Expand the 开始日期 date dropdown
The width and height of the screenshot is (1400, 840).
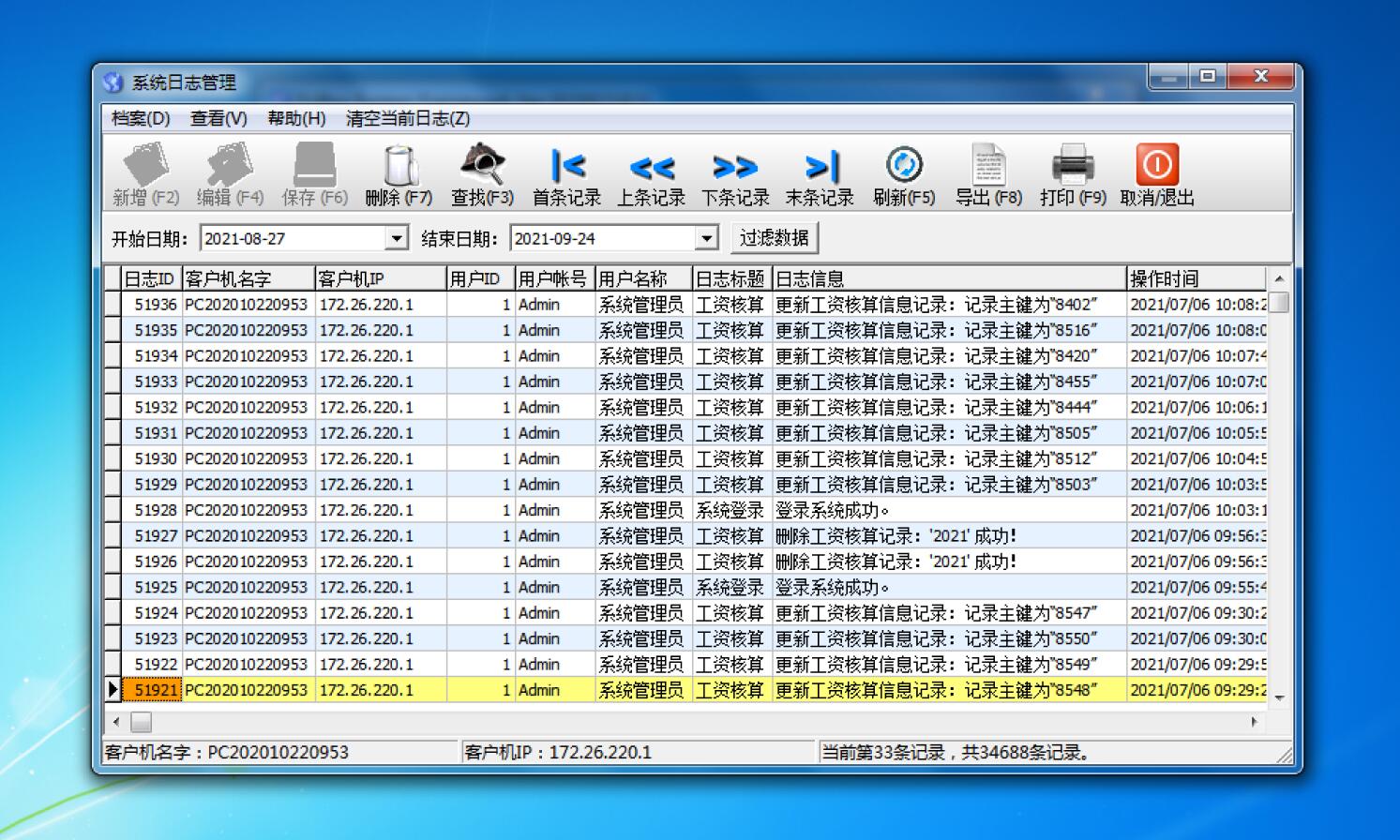(x=397, y=238)
